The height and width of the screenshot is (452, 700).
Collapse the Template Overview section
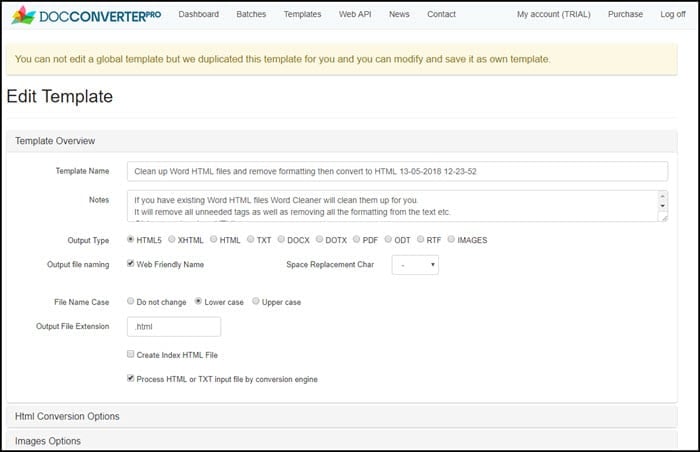pyautogui.click(x=342, y=141)
